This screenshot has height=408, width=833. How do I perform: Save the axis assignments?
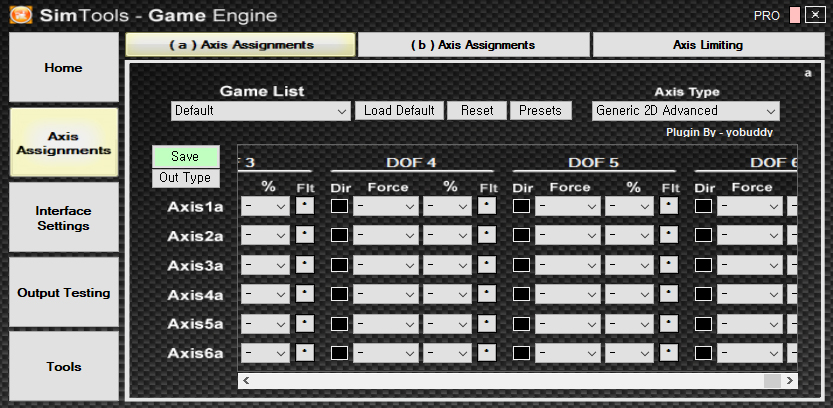click(185, 156)
